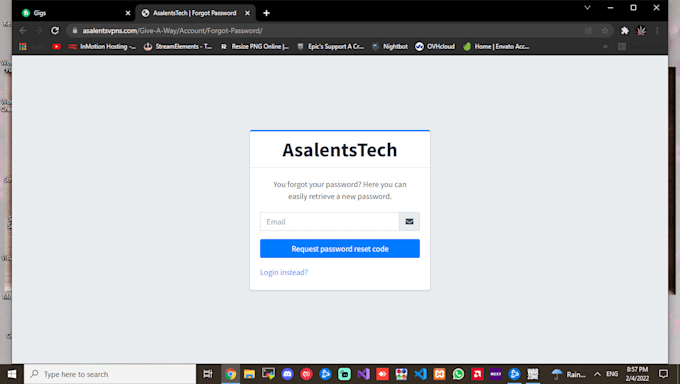Viewport: 680px width, 384px height.
Task: Open File Explorer from taskbar
Action: pyautogui.click(x=249, y=374)
